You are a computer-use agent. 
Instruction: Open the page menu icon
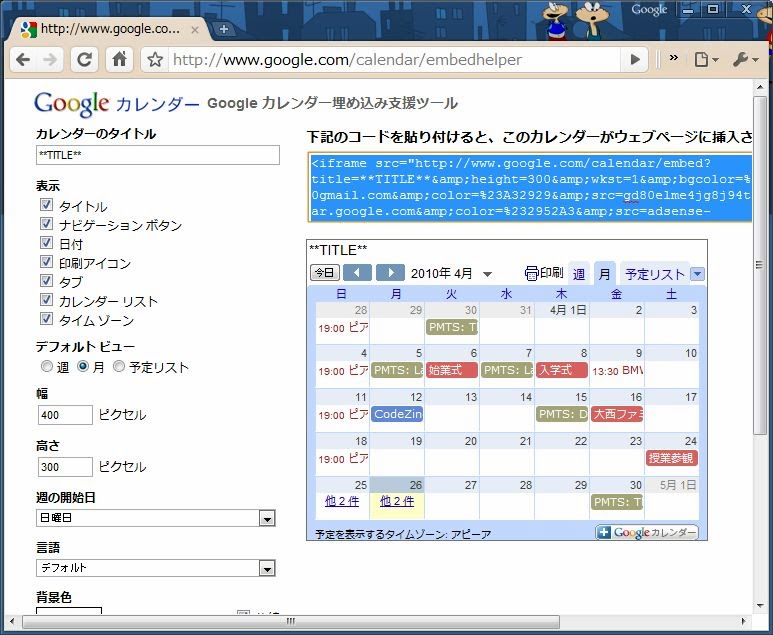click(x=706, y=60)
